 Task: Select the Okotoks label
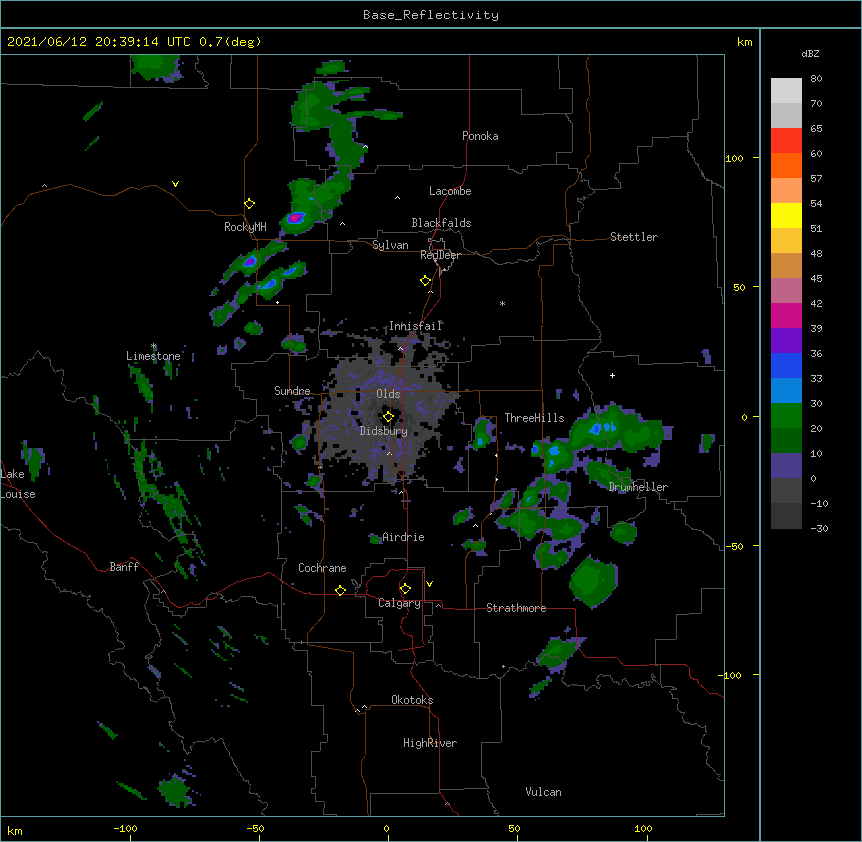pyautogui.click(x=412, y=700)
